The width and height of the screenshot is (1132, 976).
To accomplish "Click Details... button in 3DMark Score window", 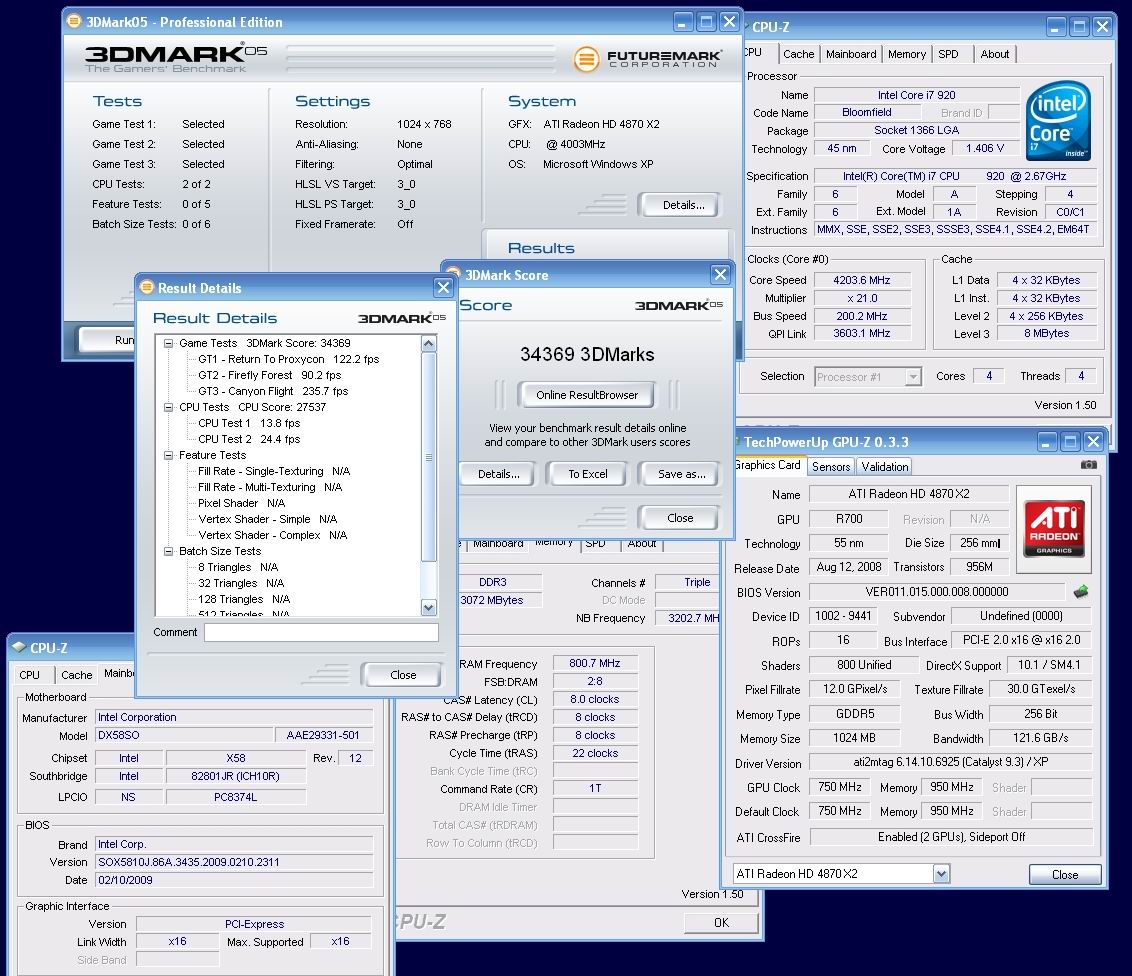I will point(498,474).
